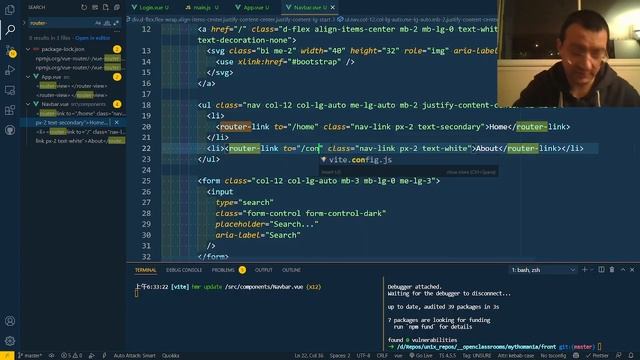The image size is (640, 360).
Task: Collapse App.vue search results
Action: [28, 77]
